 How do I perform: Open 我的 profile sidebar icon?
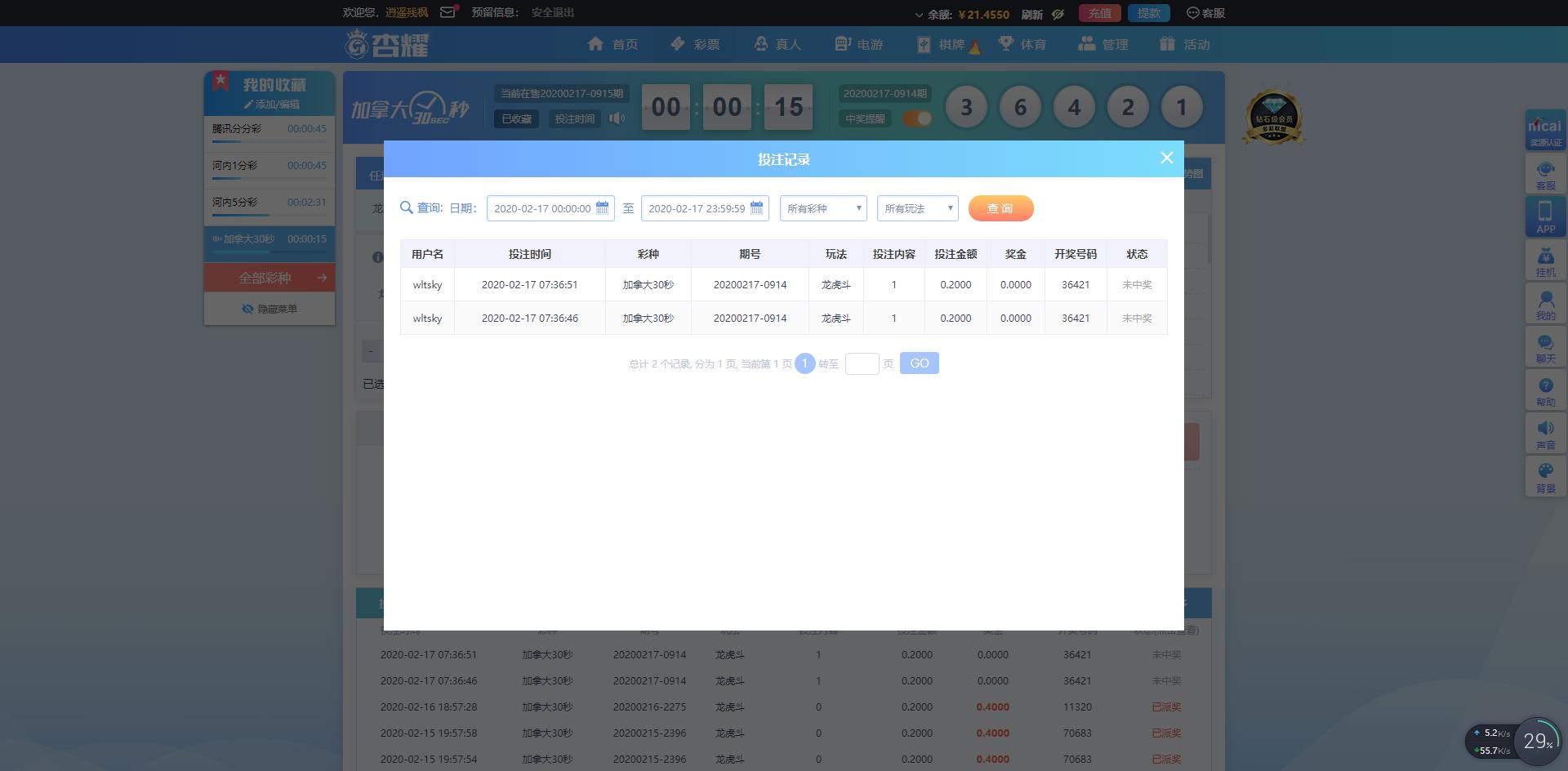1545,304
